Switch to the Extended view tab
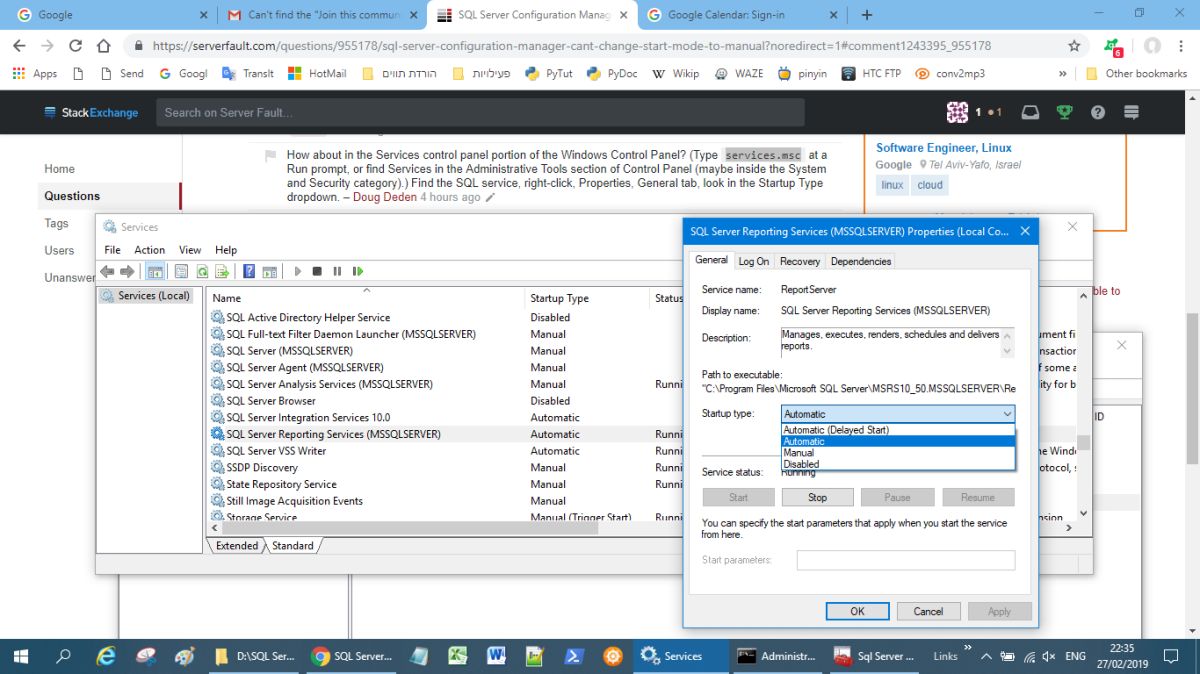The height and width of the screenshot is (674, 1200). 237,546
